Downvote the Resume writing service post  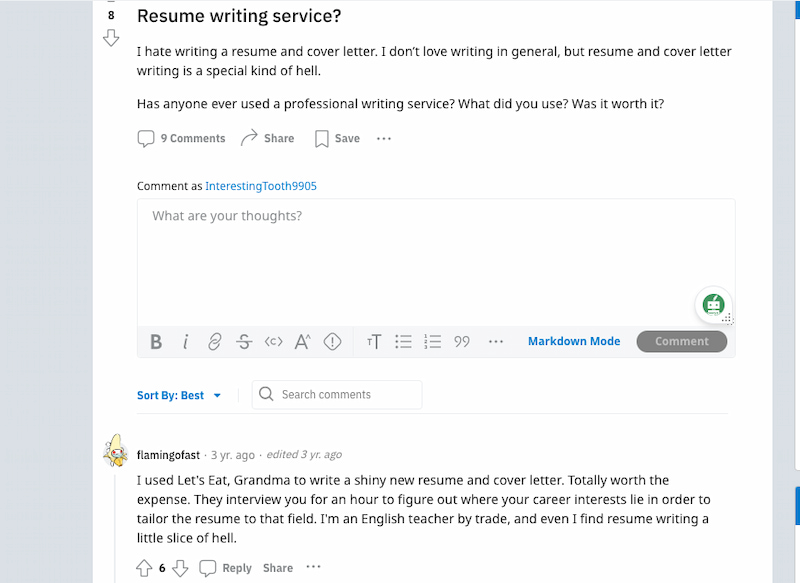coord(111,38)
